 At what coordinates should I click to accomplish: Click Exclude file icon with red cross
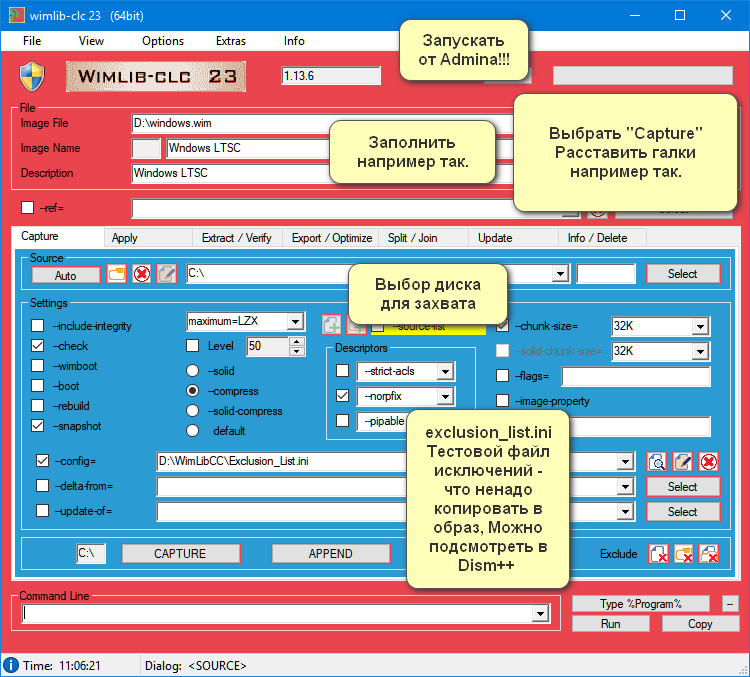tap(659, 554)
